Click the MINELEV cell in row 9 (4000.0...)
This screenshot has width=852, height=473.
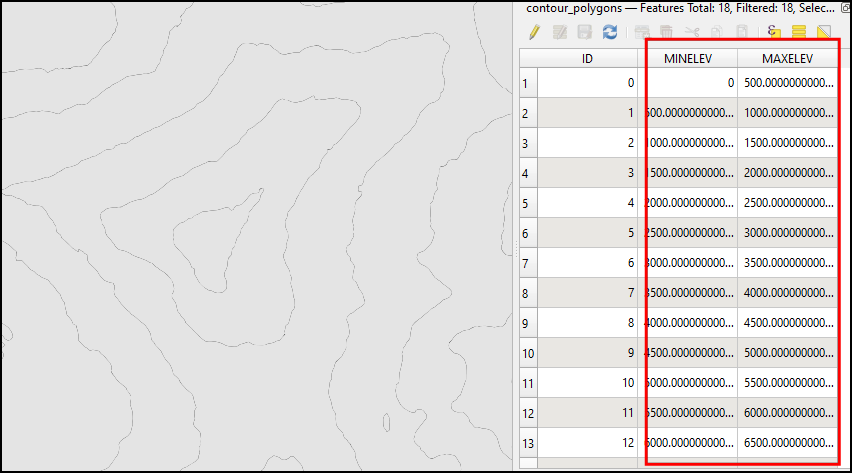click(x=687, y=323)
